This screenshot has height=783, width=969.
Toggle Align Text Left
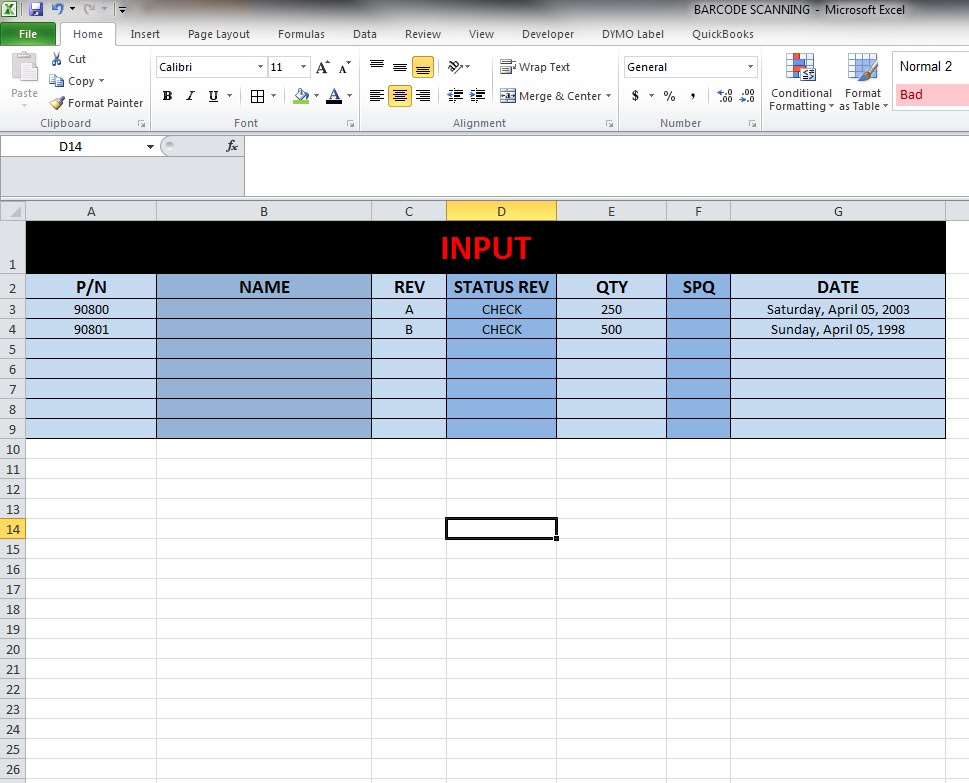(376, 95)
